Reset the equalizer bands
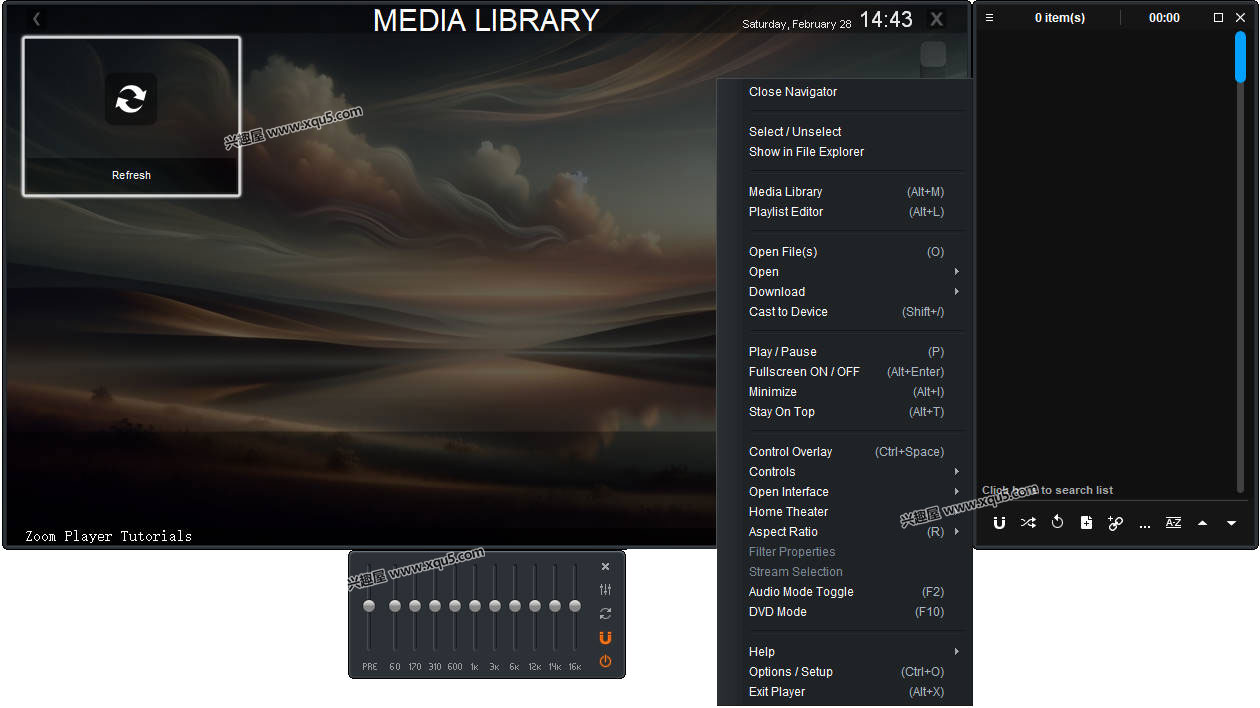 click(x=605, y=613)
